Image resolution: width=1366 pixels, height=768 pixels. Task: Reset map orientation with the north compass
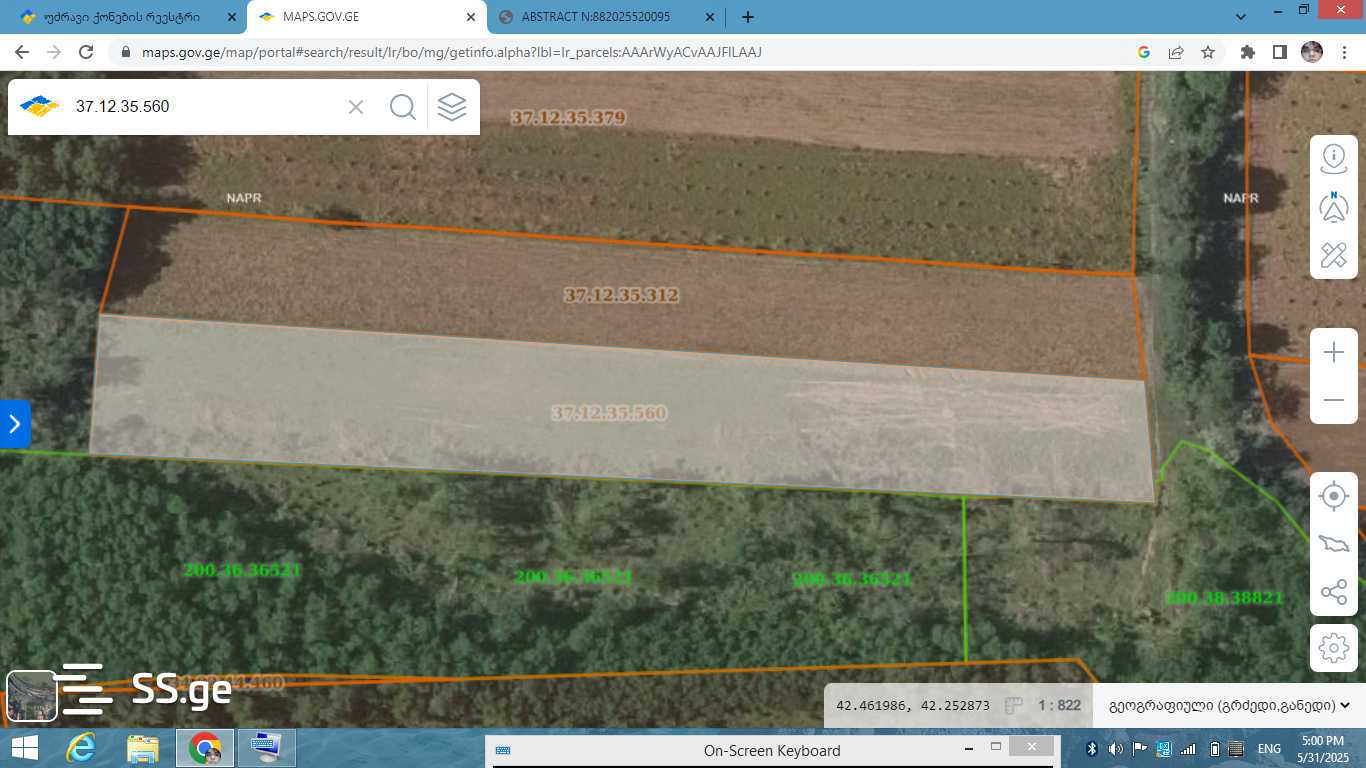tap(1333, 207)
